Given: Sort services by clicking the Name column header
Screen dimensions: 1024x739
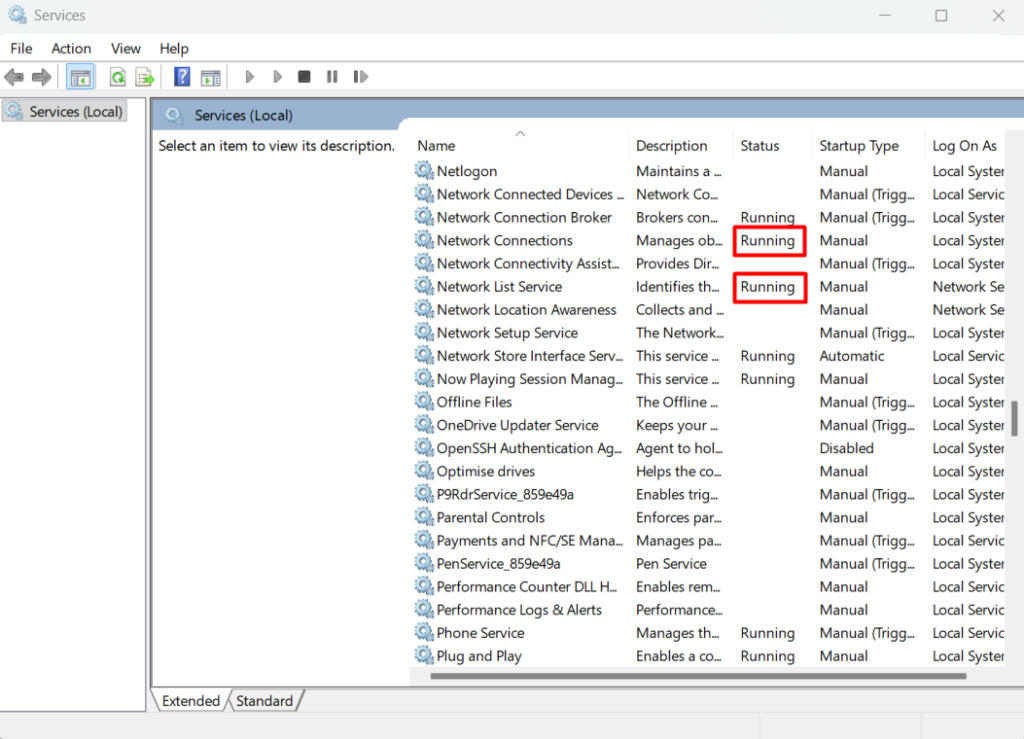Looking at the screenshot, I should click(x=436, y=145).
